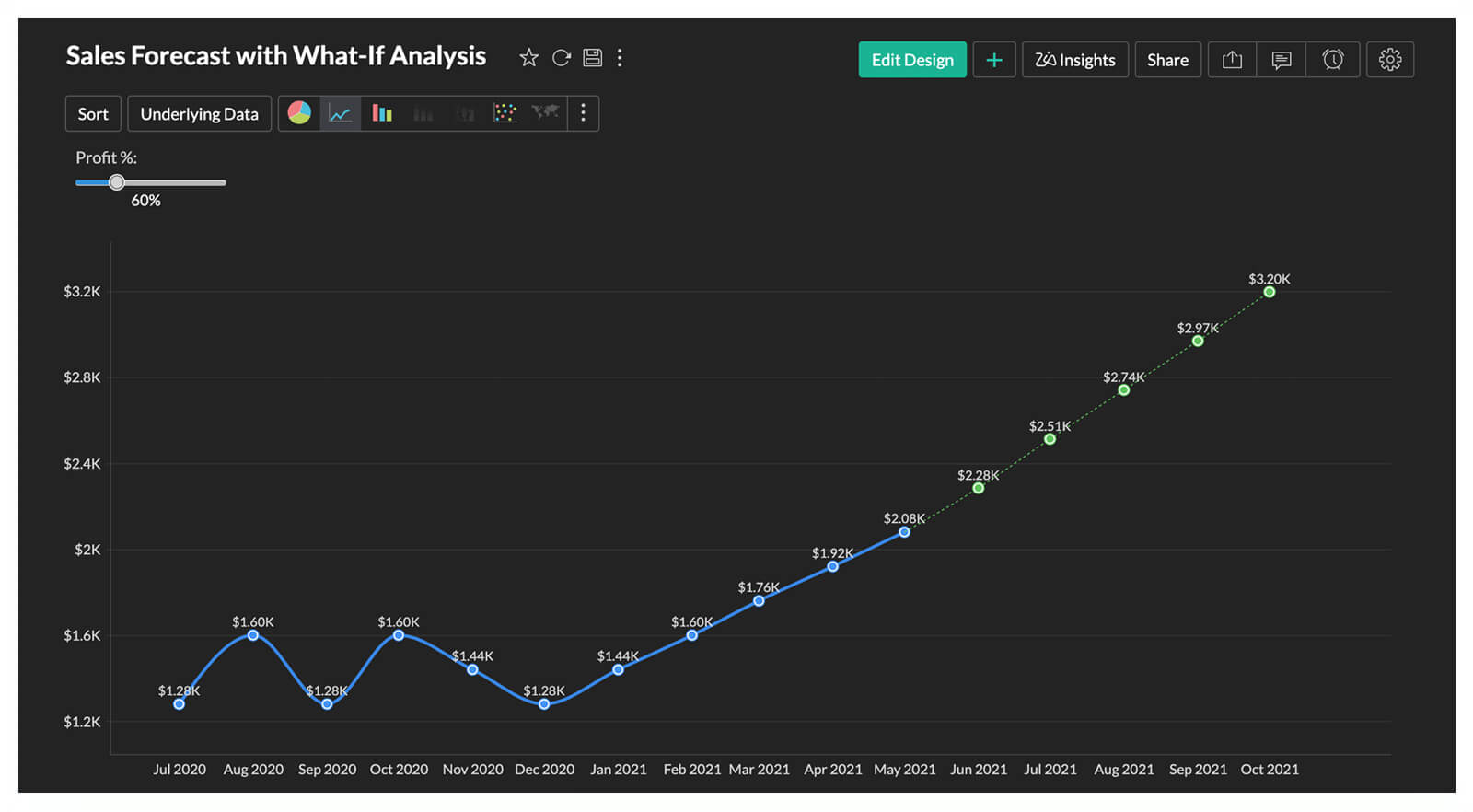The width and height of the screenshot is (1473, 812).
Task: Open more options beside the report title
Action: click(620, 58)
